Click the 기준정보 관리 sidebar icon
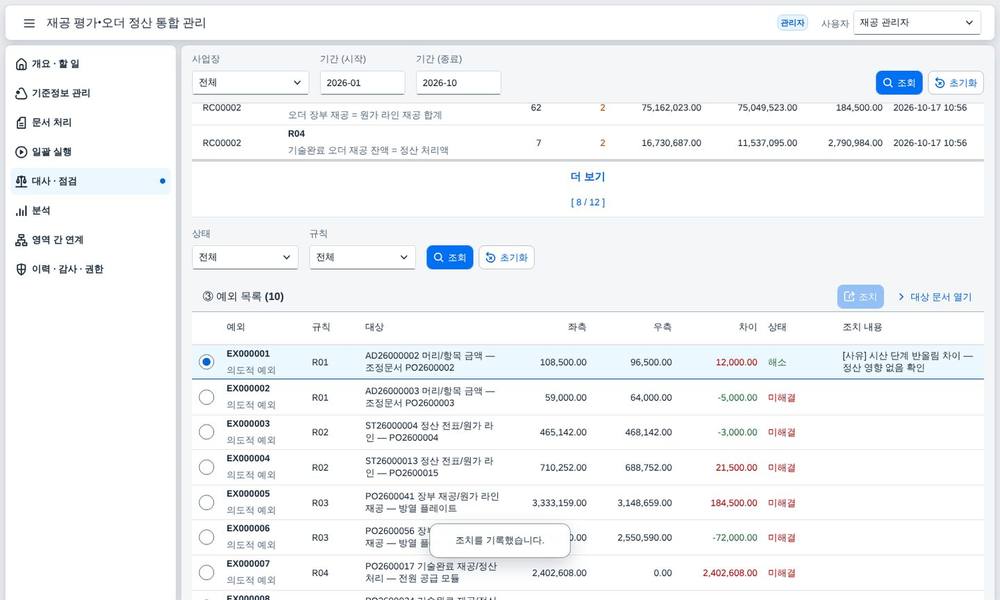The width and height of the screenshot is (1000, 600). (21, 93)
